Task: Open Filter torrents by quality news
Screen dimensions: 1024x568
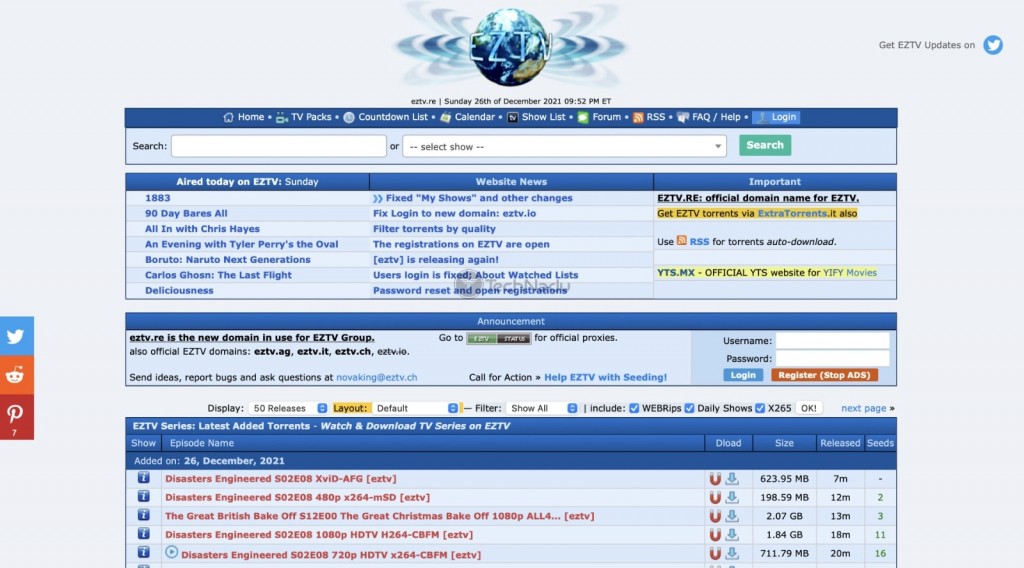Action: [x=434, y=229]
